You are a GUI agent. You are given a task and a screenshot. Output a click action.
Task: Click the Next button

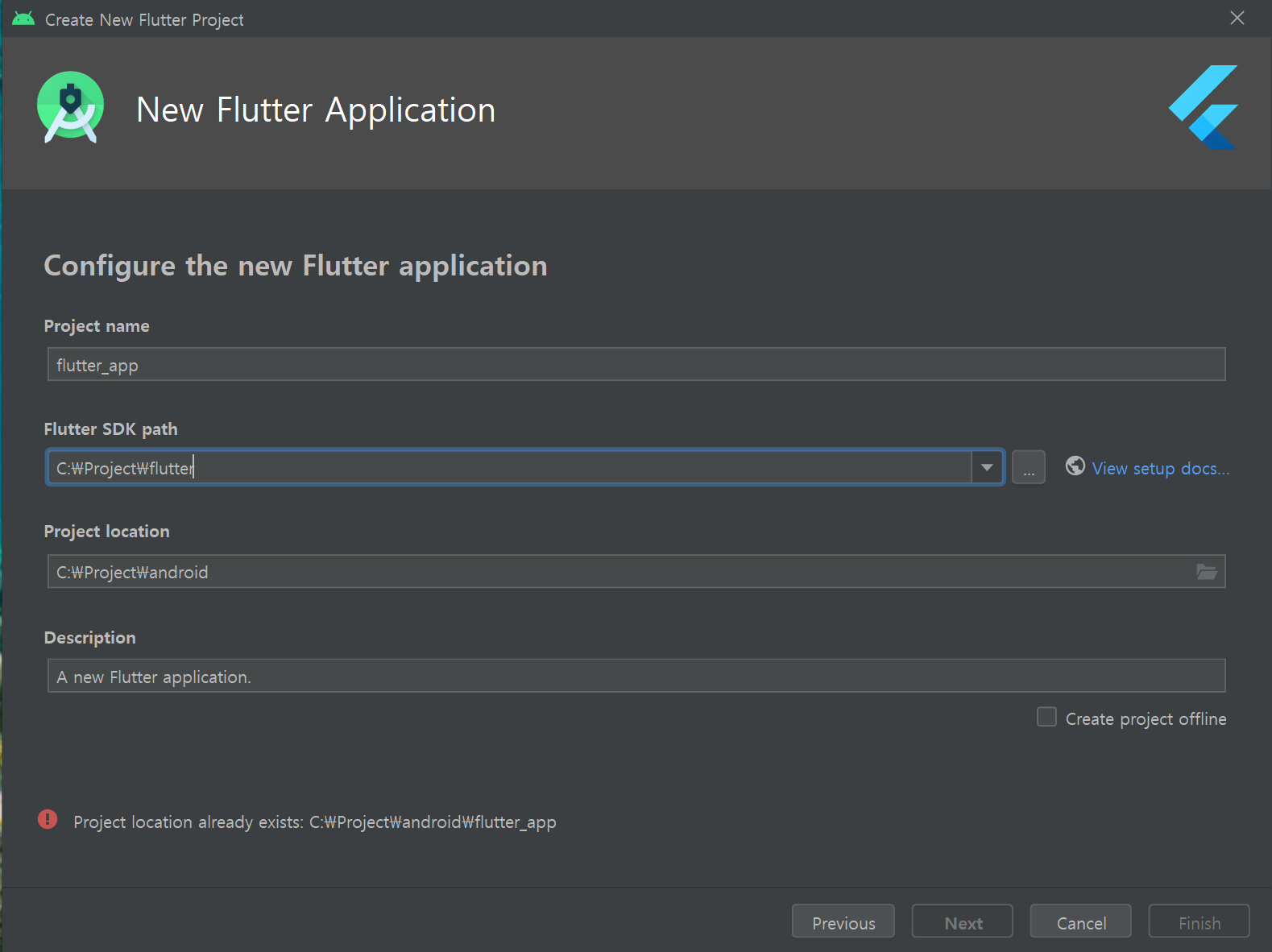[x=963, y=921]
